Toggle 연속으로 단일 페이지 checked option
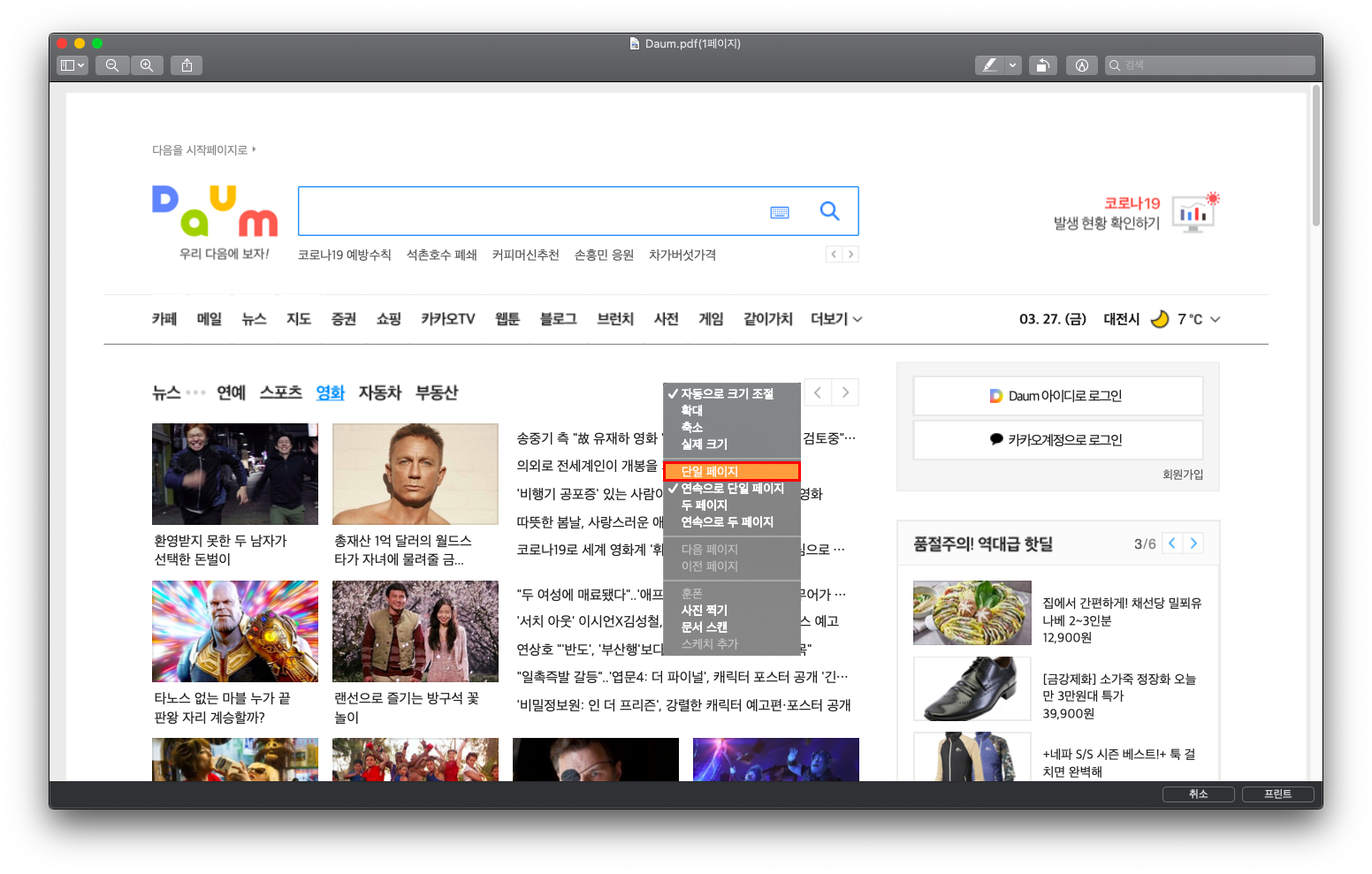Image resolution: width=1372 pixels, height=874 pixels. tap(732, 489)
